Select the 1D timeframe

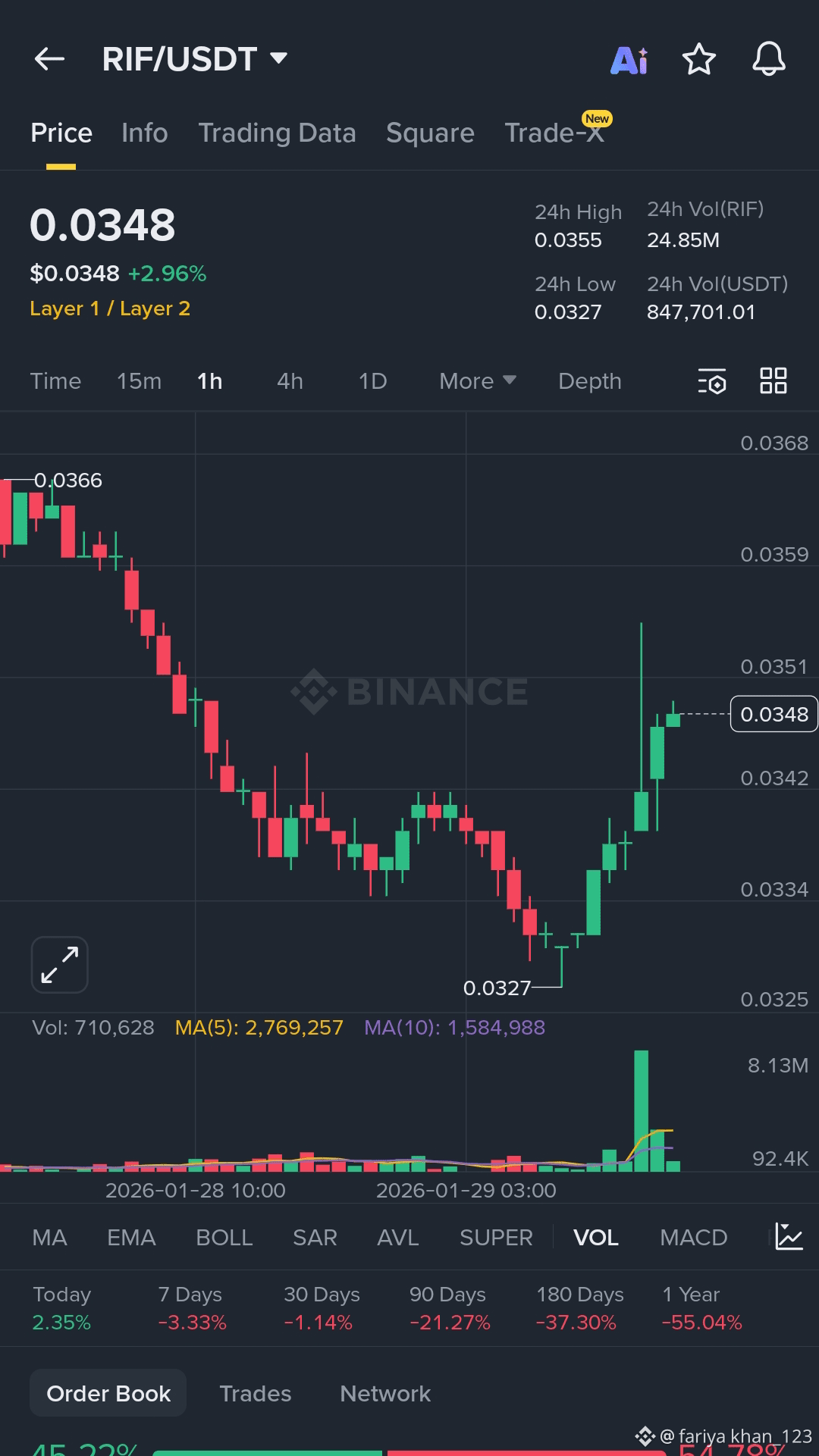point(372,381)
